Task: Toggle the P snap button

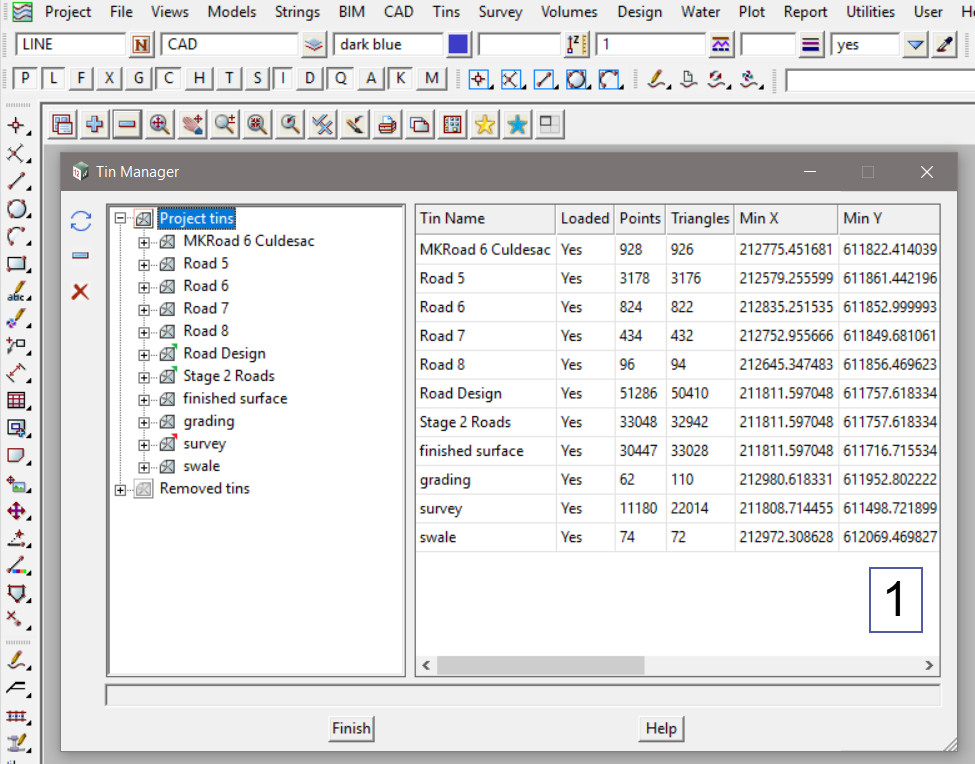Action: coord(25,79)
